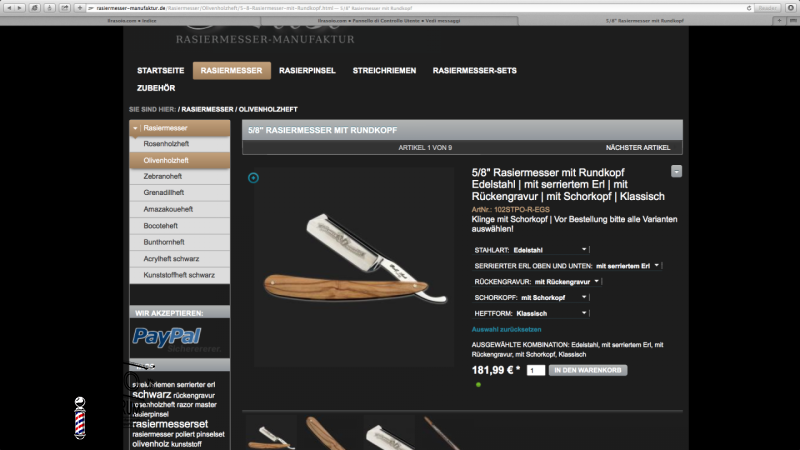Collapse the Rasiermesser sidebar category arrow

135,128
